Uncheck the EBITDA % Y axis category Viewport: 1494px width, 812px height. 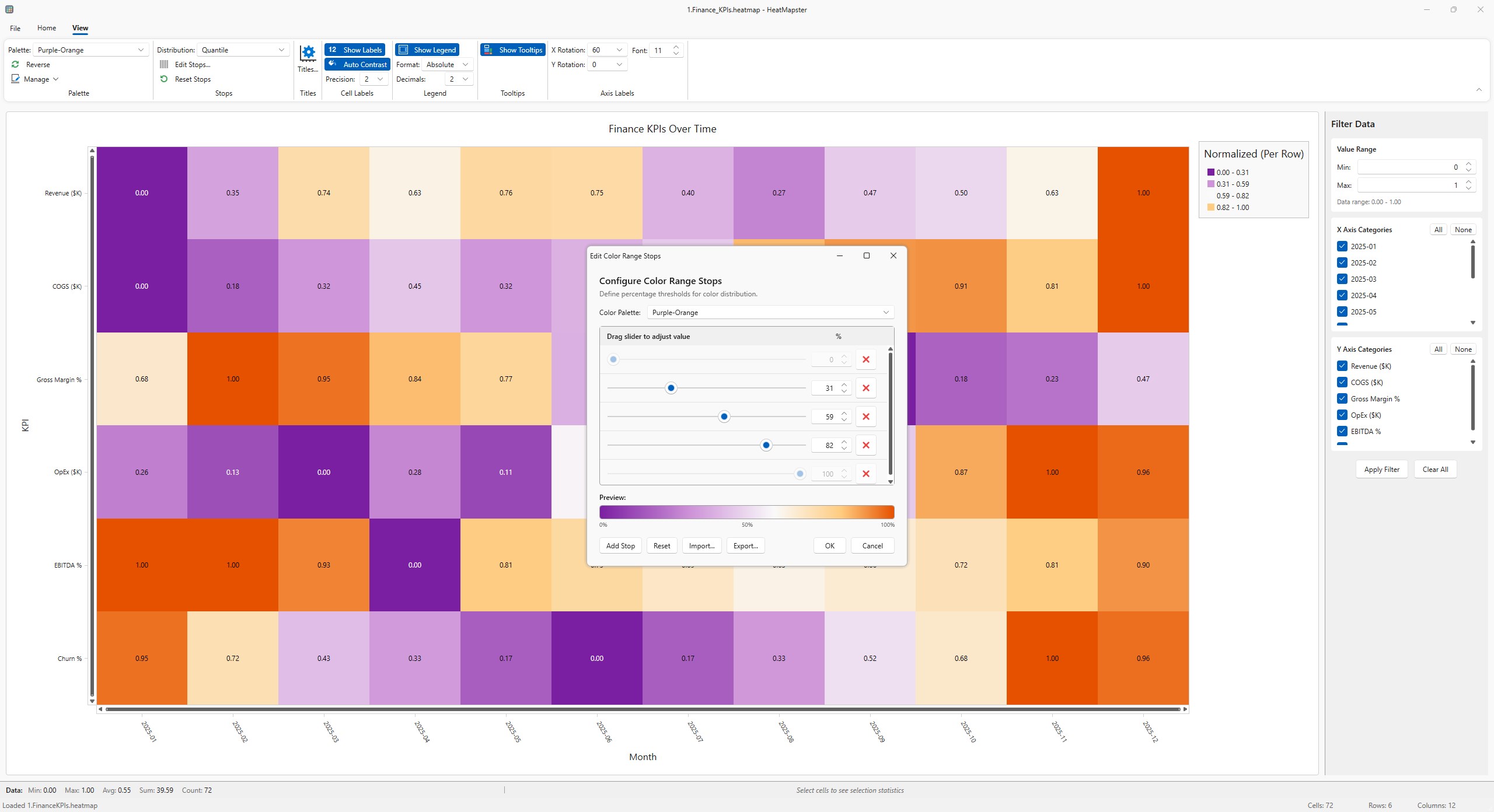click(1342, 431)
